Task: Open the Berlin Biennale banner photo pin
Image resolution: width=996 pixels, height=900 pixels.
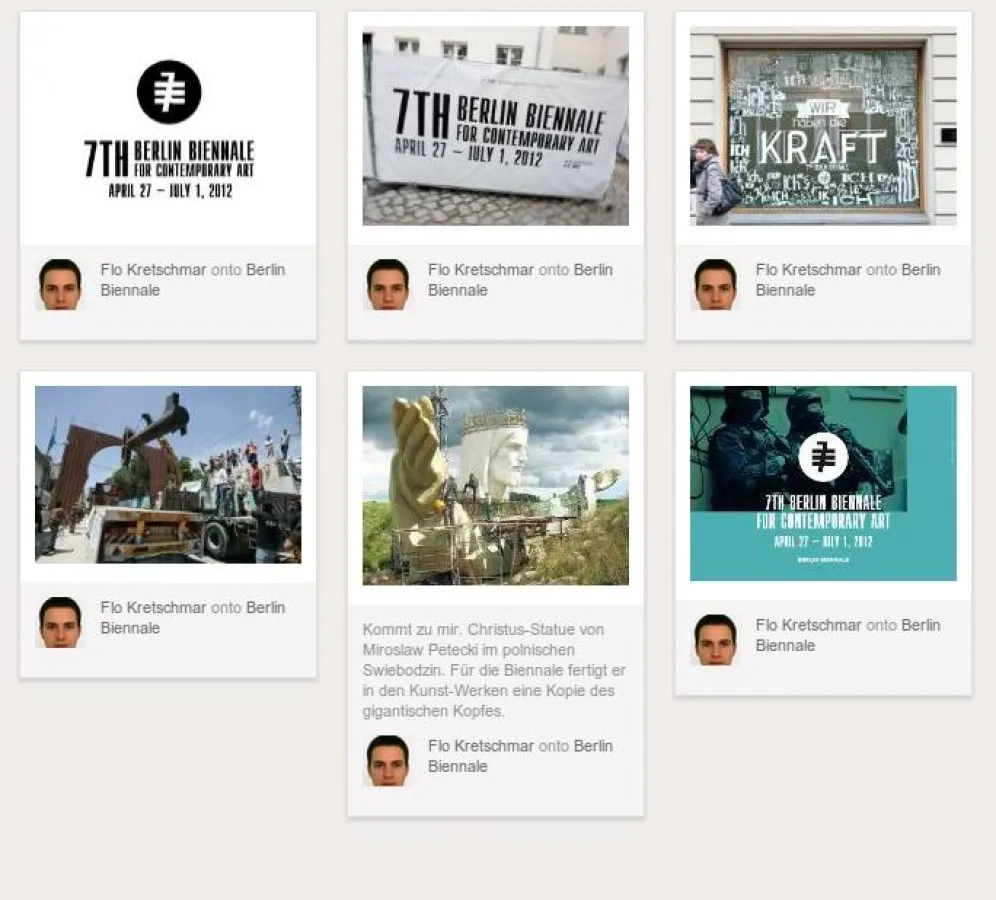Action: (x=495, y=126)
